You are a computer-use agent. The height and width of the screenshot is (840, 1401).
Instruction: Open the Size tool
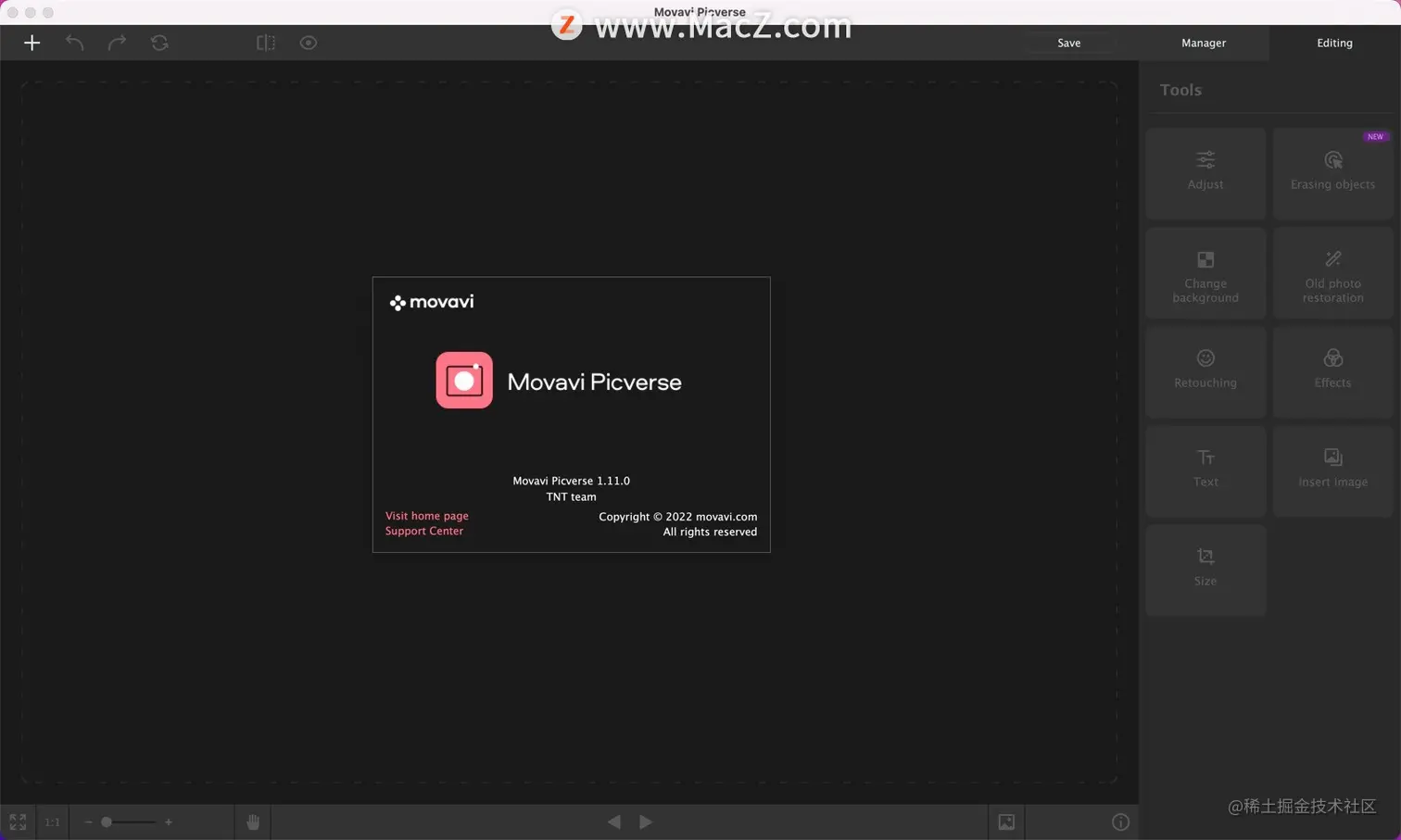1205,570
